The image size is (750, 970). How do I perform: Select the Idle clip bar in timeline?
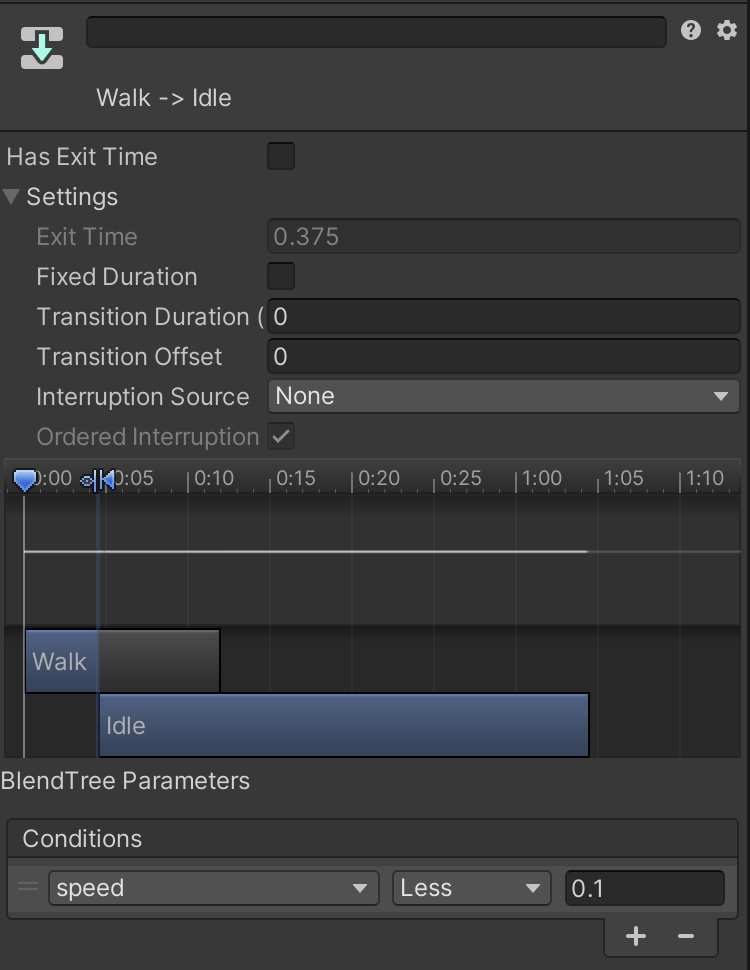coord(344,725)
